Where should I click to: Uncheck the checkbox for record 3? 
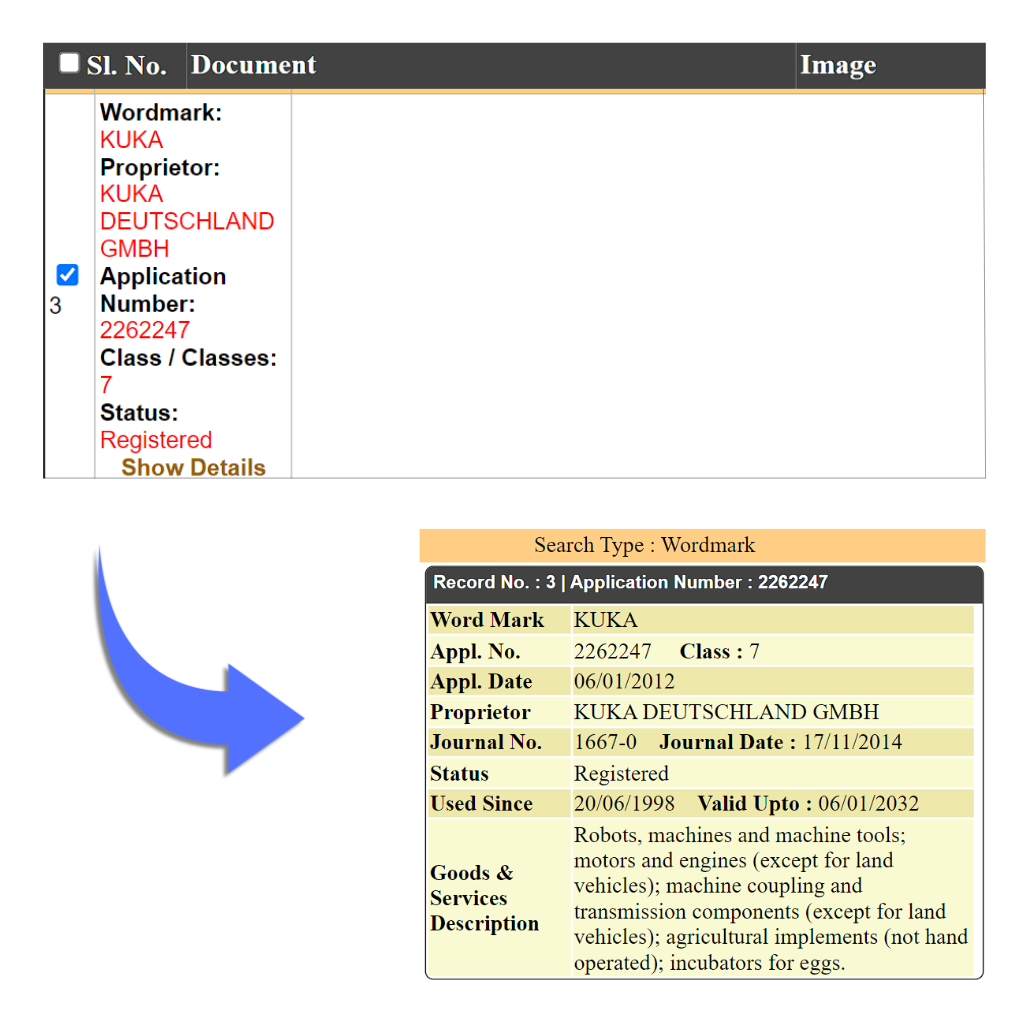(67, 275)
